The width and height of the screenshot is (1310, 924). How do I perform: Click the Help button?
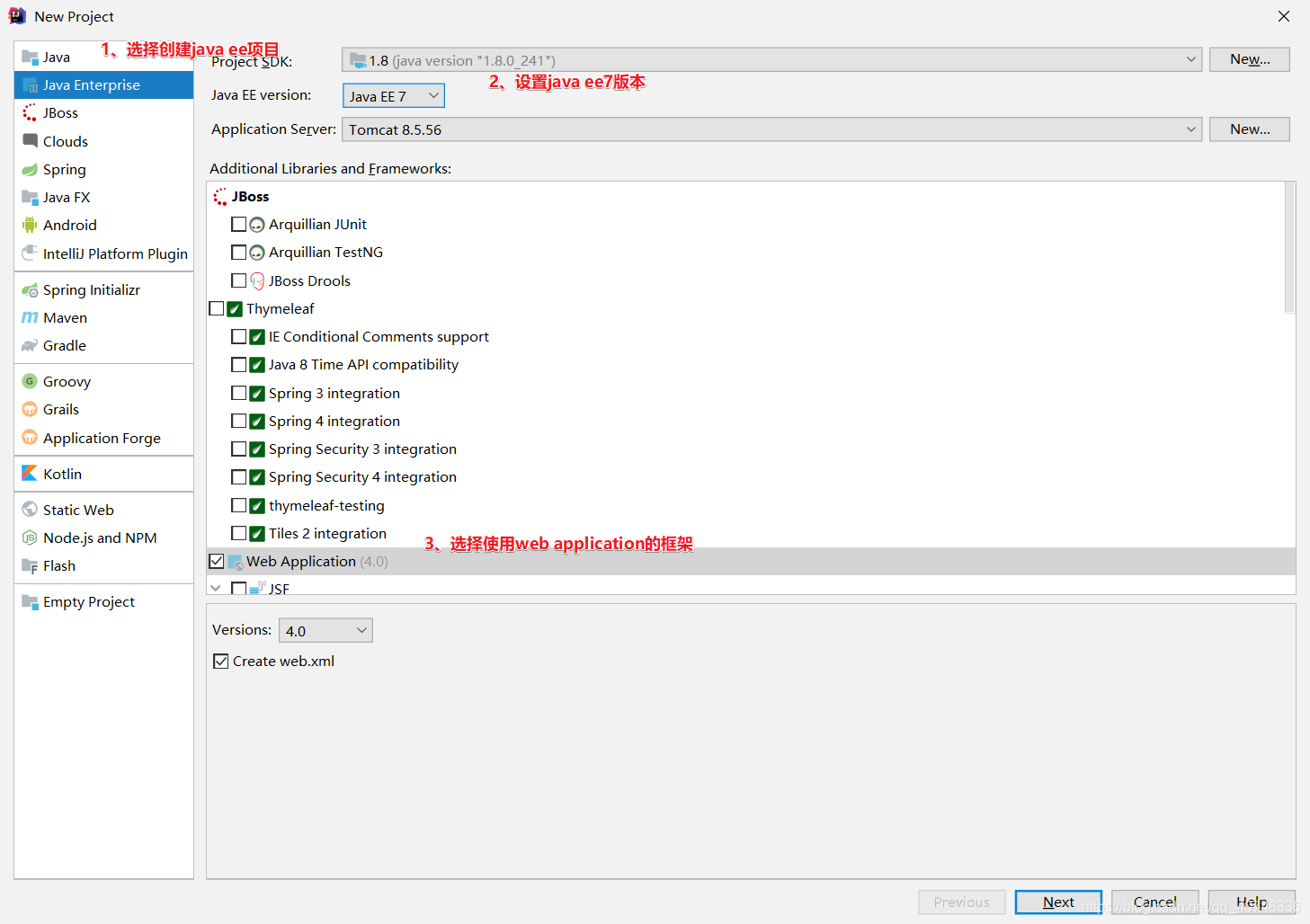1252,902
